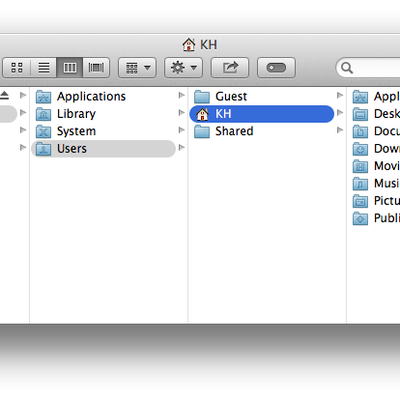The image size is (400, 400).
Task: Click the search field
Action: coord(368,68)
